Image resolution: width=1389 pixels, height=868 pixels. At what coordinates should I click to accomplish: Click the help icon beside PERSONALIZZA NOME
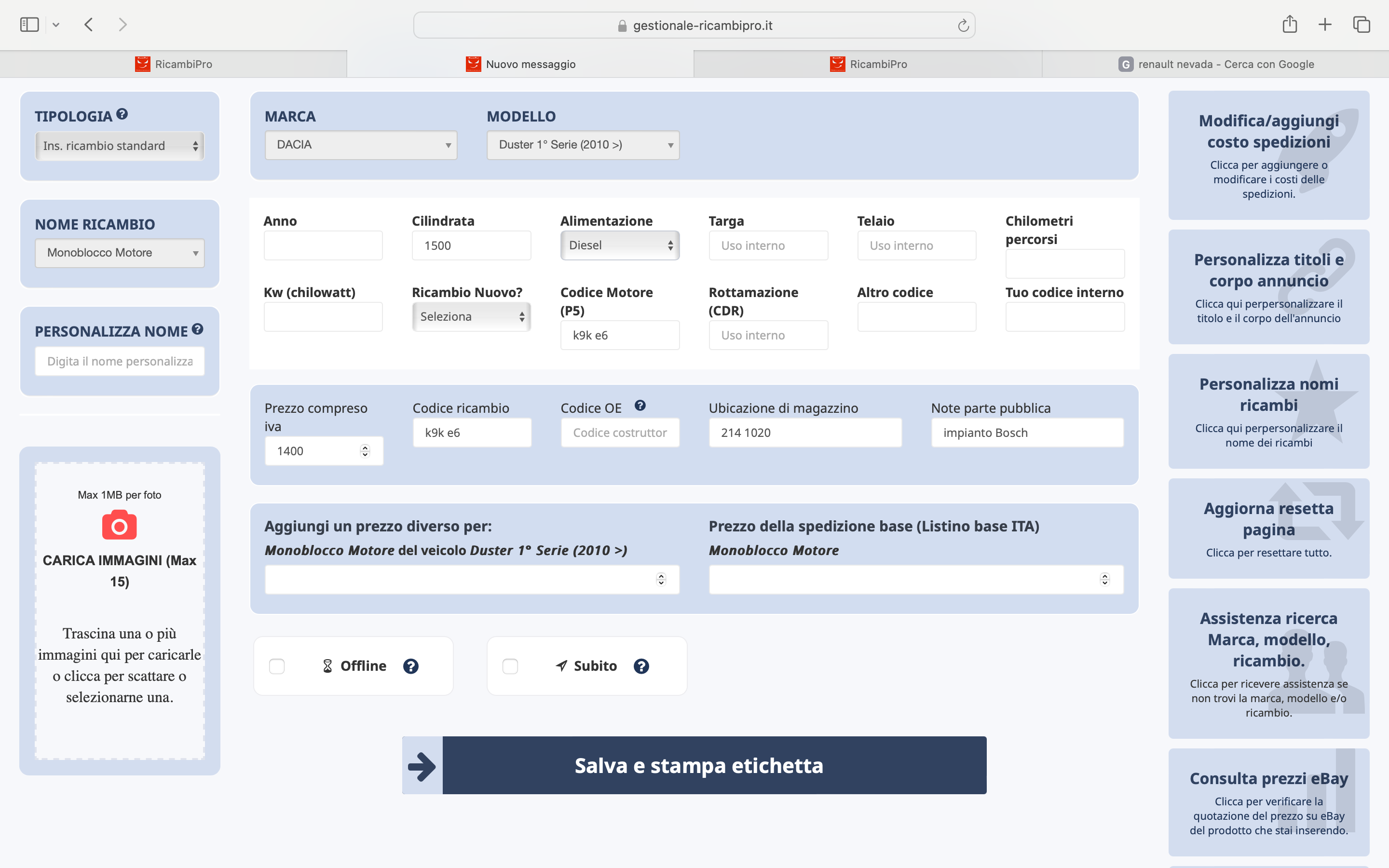[197, 329]
